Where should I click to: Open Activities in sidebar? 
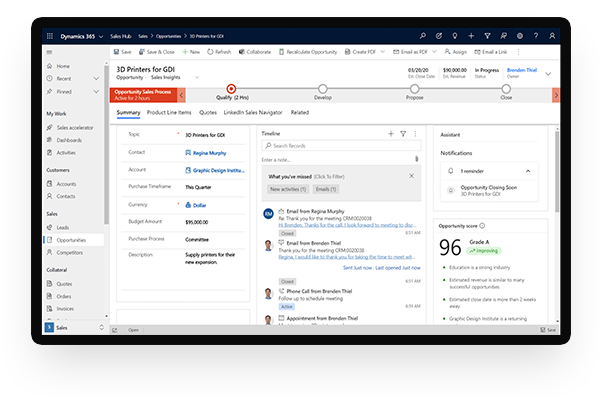click(x=66, y=153)
